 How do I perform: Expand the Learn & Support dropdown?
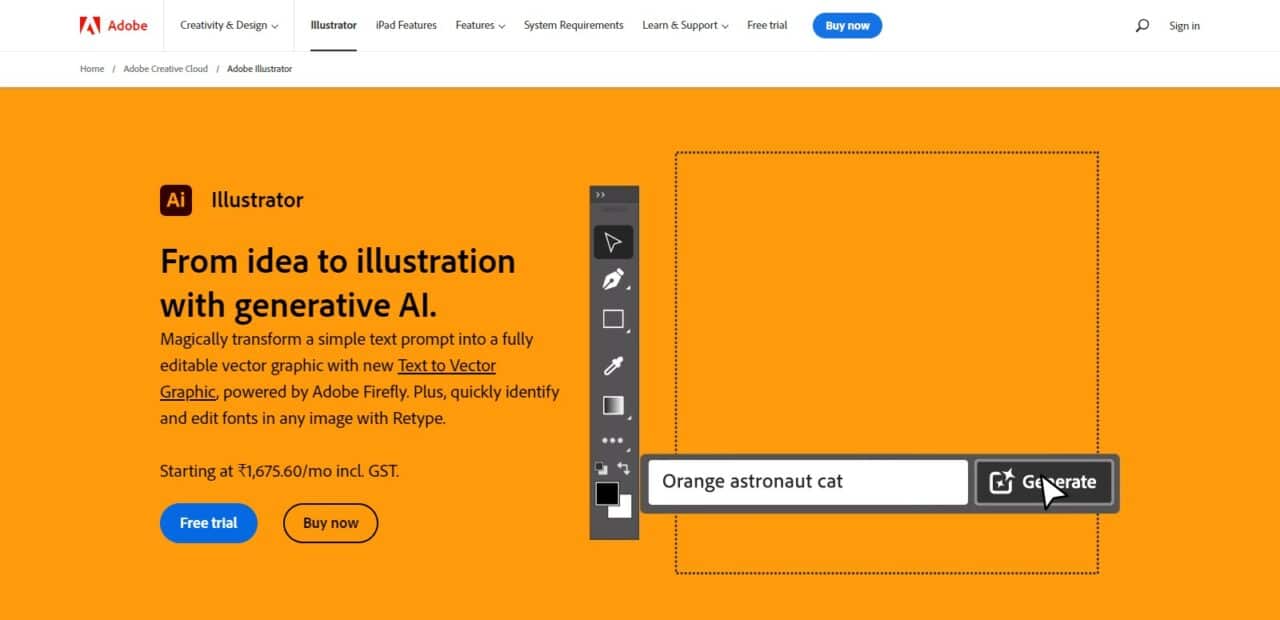click(685, 25)
